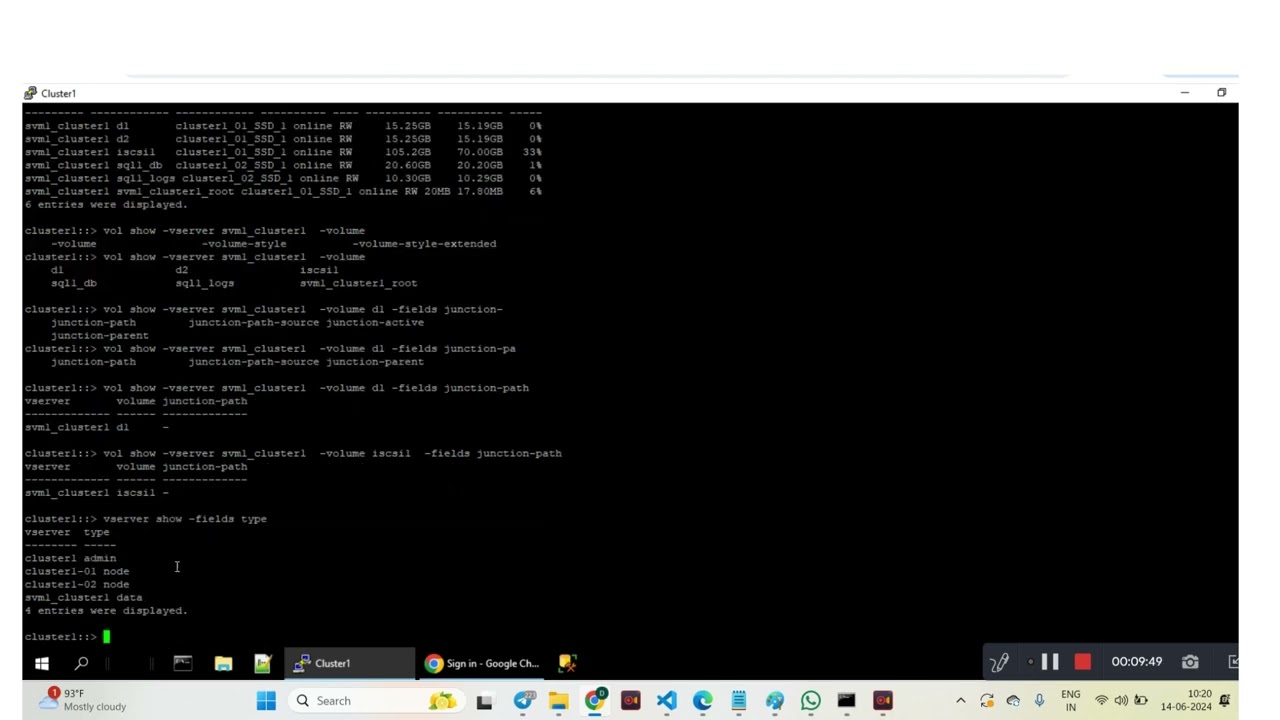
Task: Open the red recorder icon at taskbar end
Action: coord(882,701)
